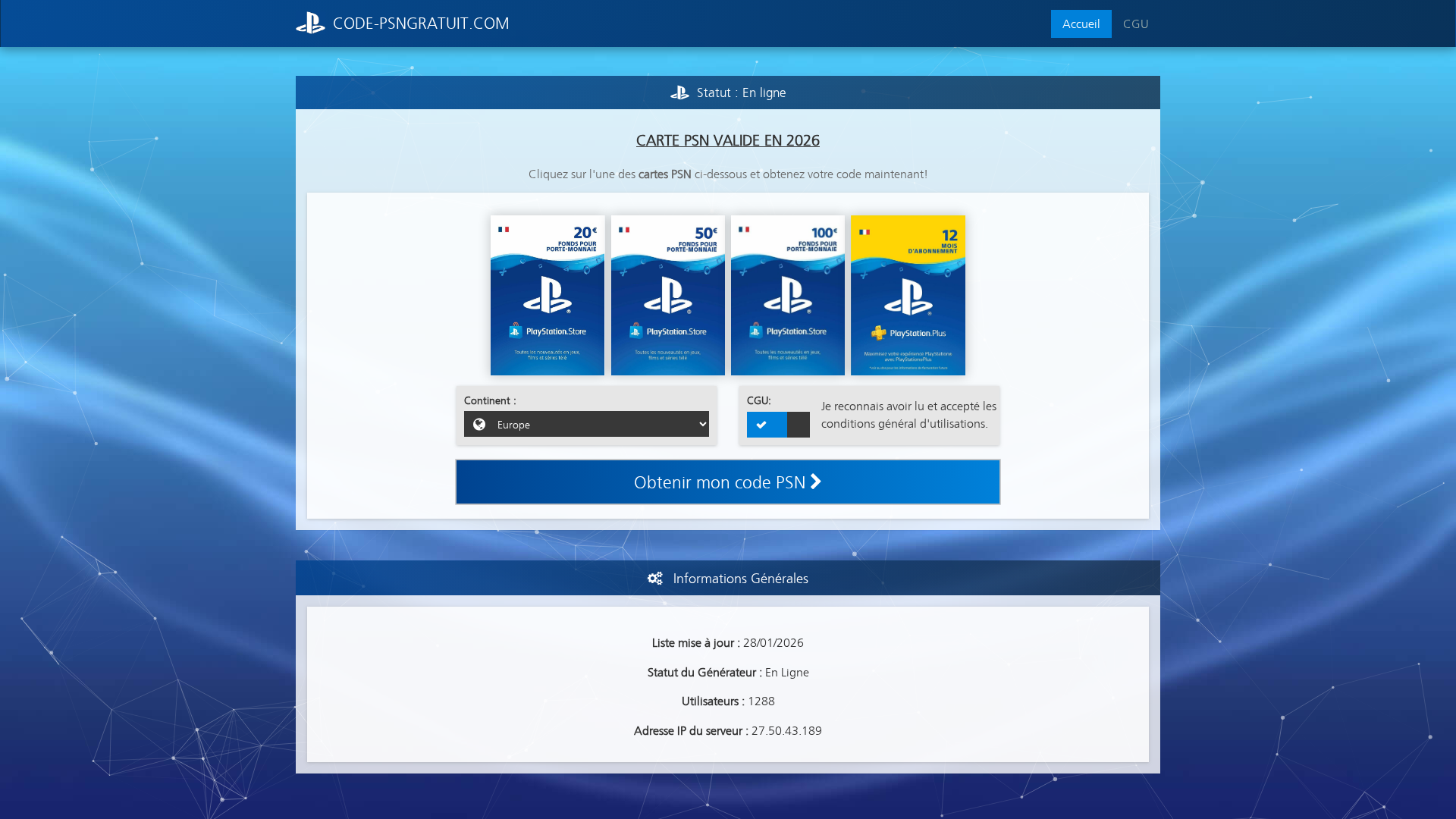Click the date "28/01/2026"
1456x819 pixels.
pyautogui.click(x=773, y=642)
